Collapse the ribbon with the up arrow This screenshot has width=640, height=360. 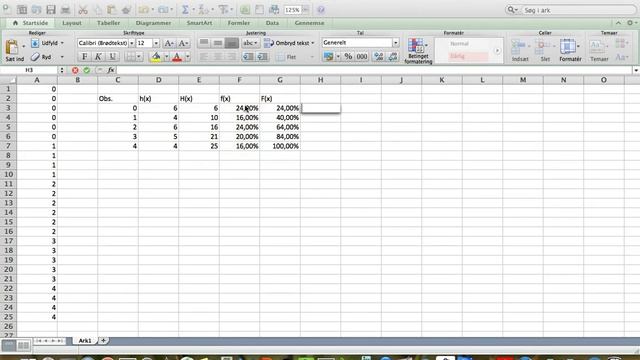coord(618,23)
